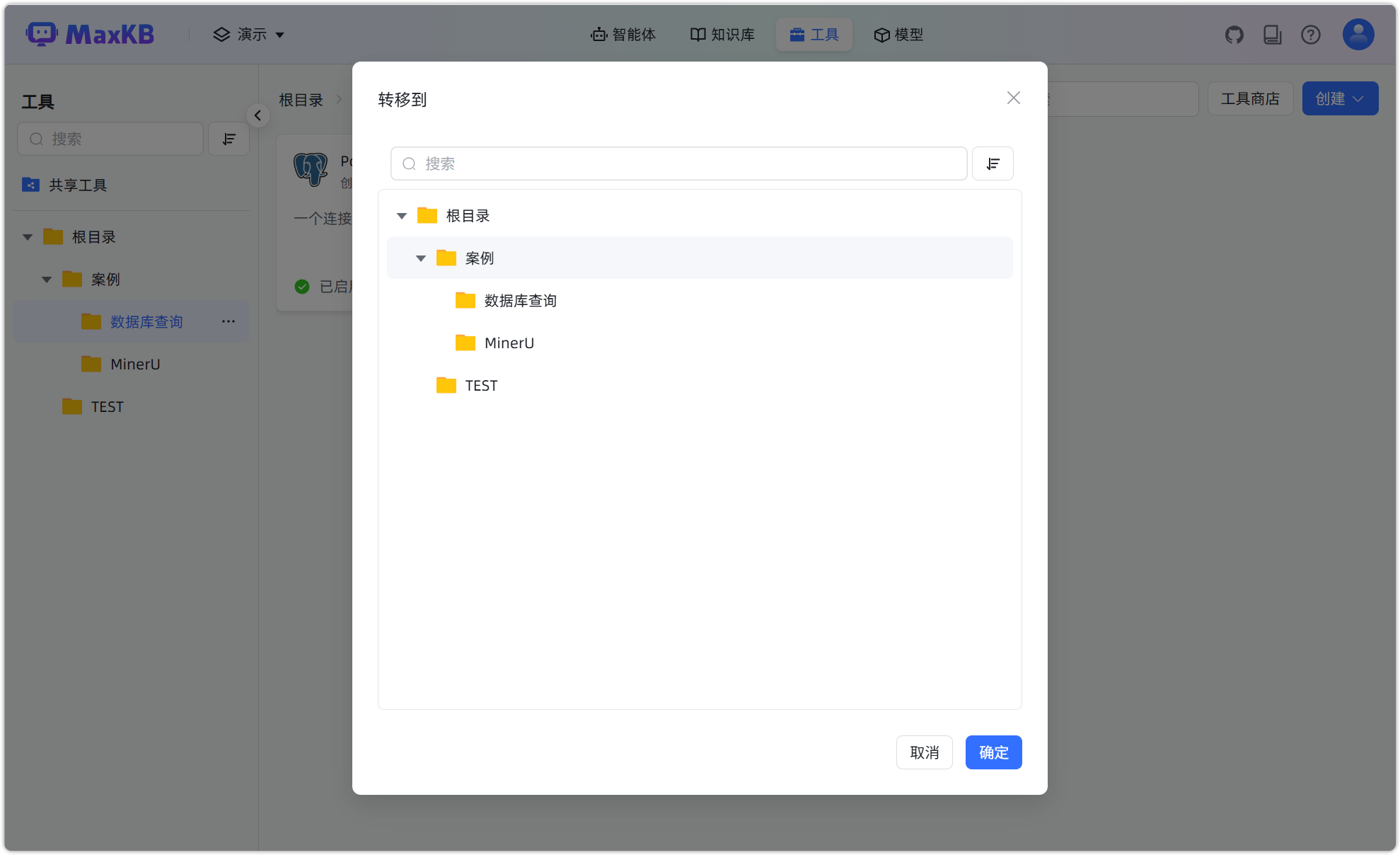Click the sort icon in the left sidebar
This screenshot has width=1400, height=855.
click(228, 139)
